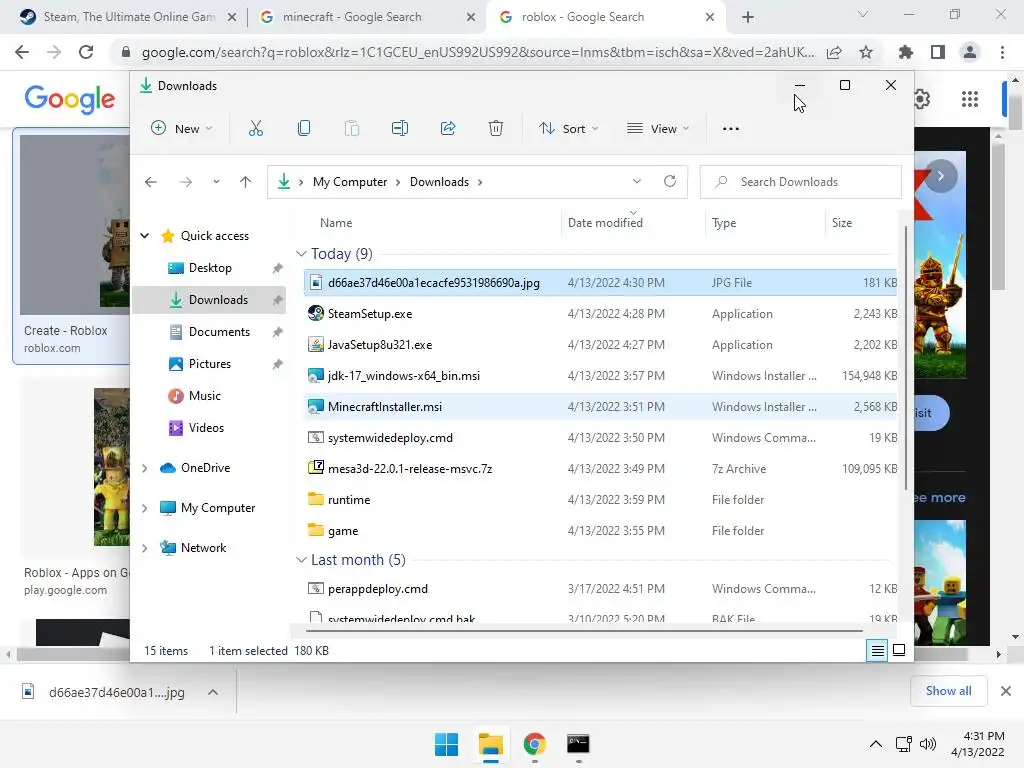
Task: Open the View options dropdown
Action: 657,129
